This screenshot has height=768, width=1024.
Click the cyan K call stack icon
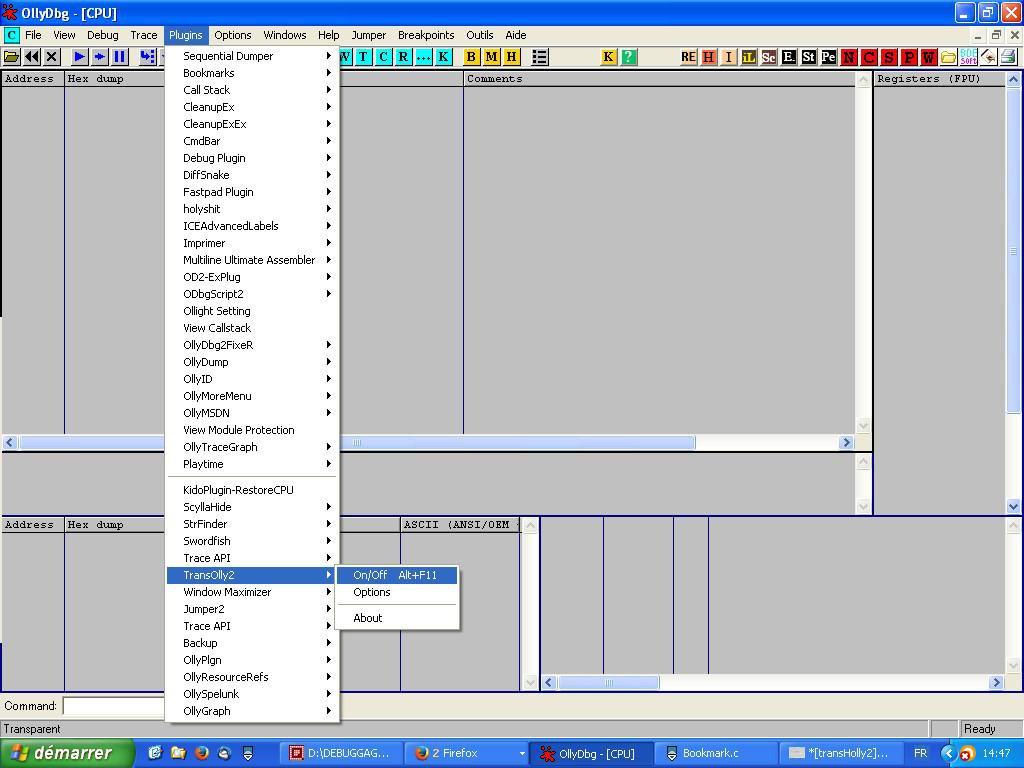[x=443, y=57]
